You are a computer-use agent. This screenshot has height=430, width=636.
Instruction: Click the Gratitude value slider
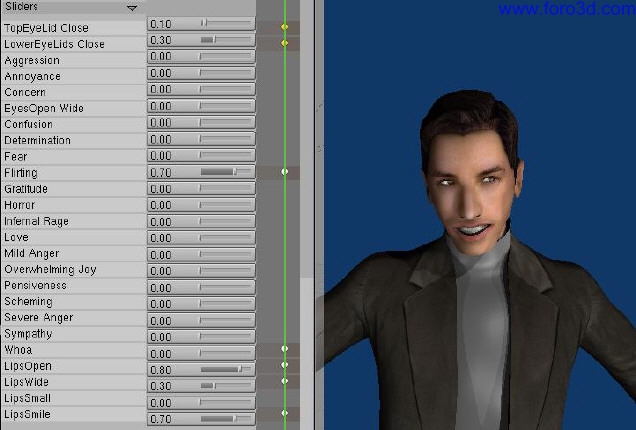[201, 189]
